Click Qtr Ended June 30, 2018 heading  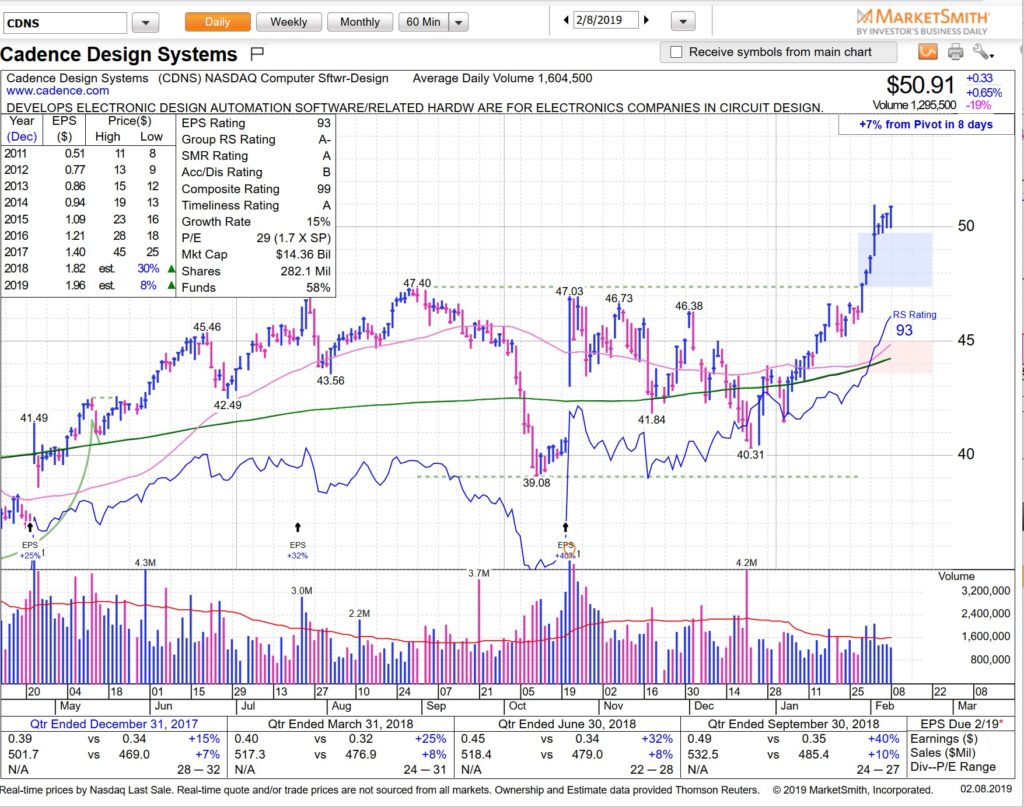567,723
